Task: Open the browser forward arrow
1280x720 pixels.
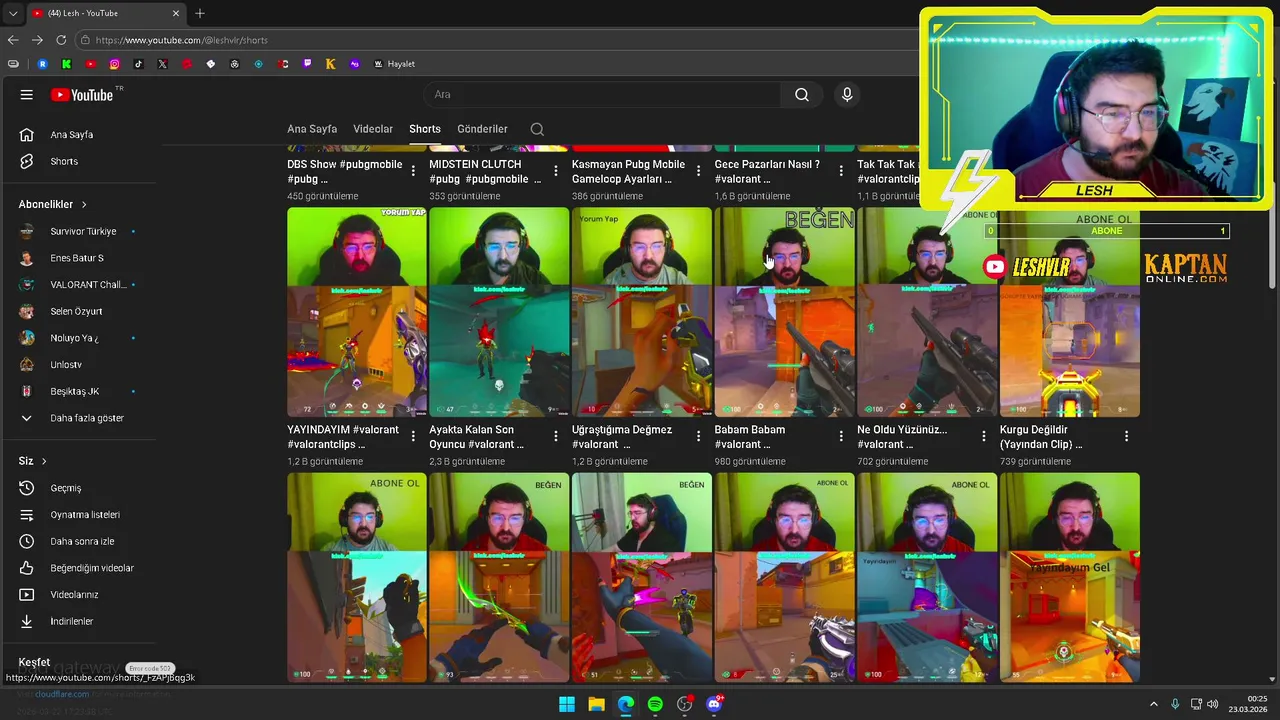Action: pos(37,40)
